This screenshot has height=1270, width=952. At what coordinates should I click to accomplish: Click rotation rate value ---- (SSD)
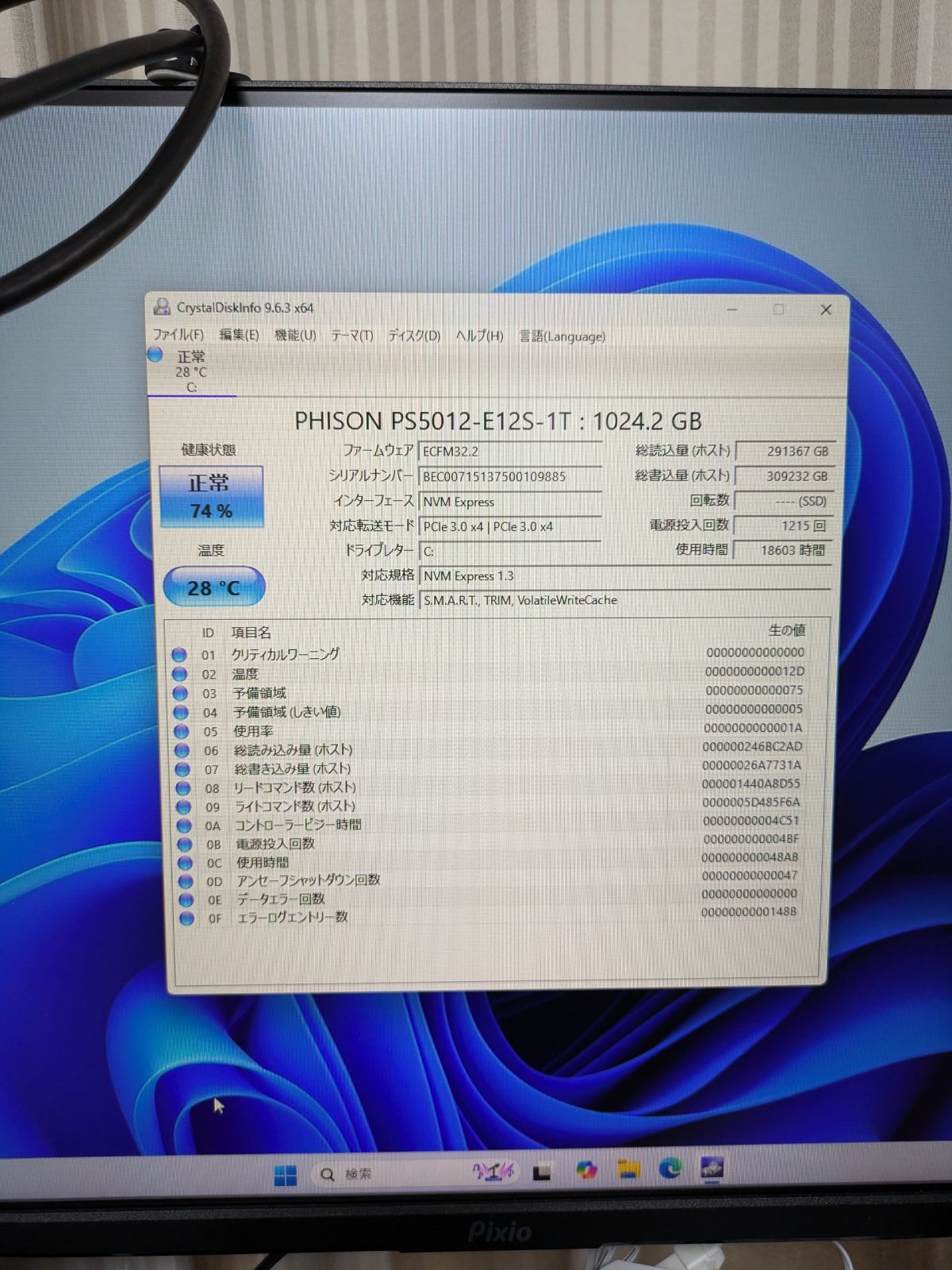tap(784, 501)
